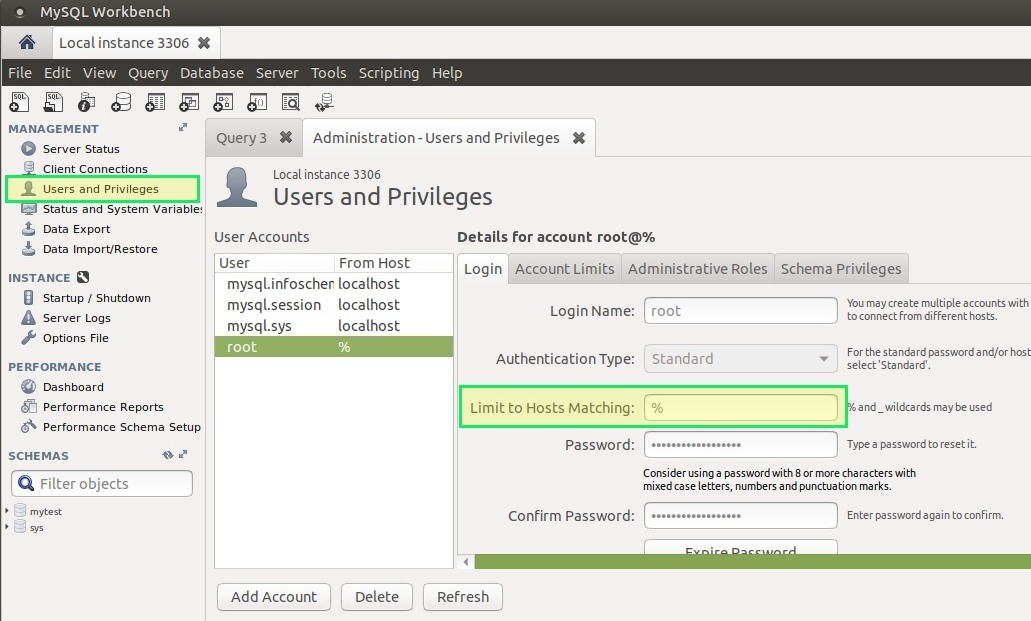
Task: Click the Filter objects search box
Action: [101, 483]
